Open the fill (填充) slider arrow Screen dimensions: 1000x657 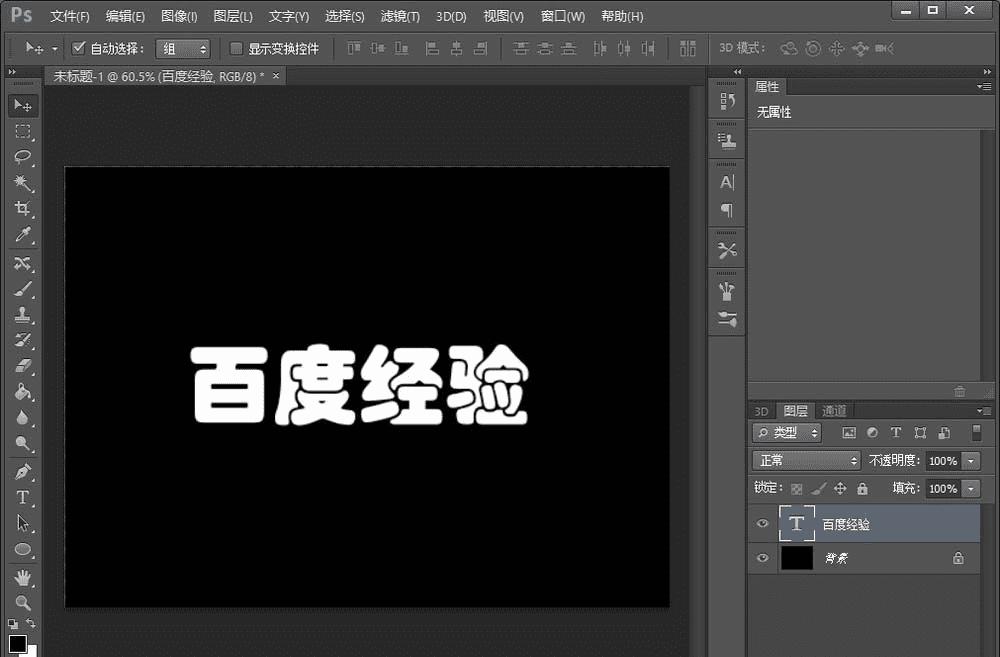pyautogui.click(x=971, y=489)
